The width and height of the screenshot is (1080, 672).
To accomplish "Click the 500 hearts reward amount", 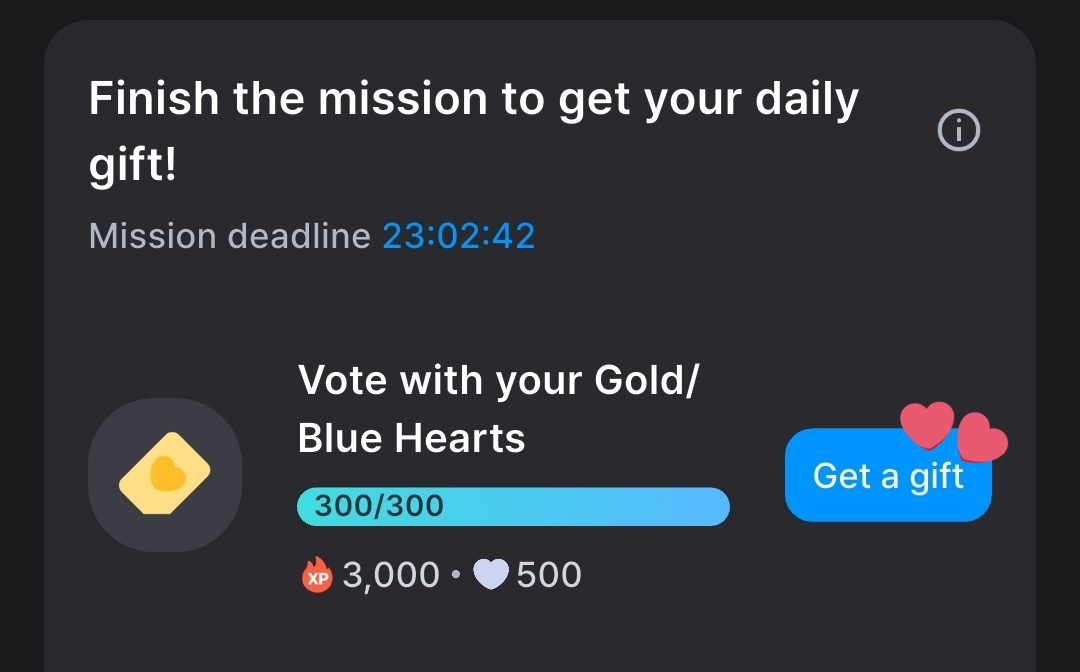I will [x=549, y=575].
